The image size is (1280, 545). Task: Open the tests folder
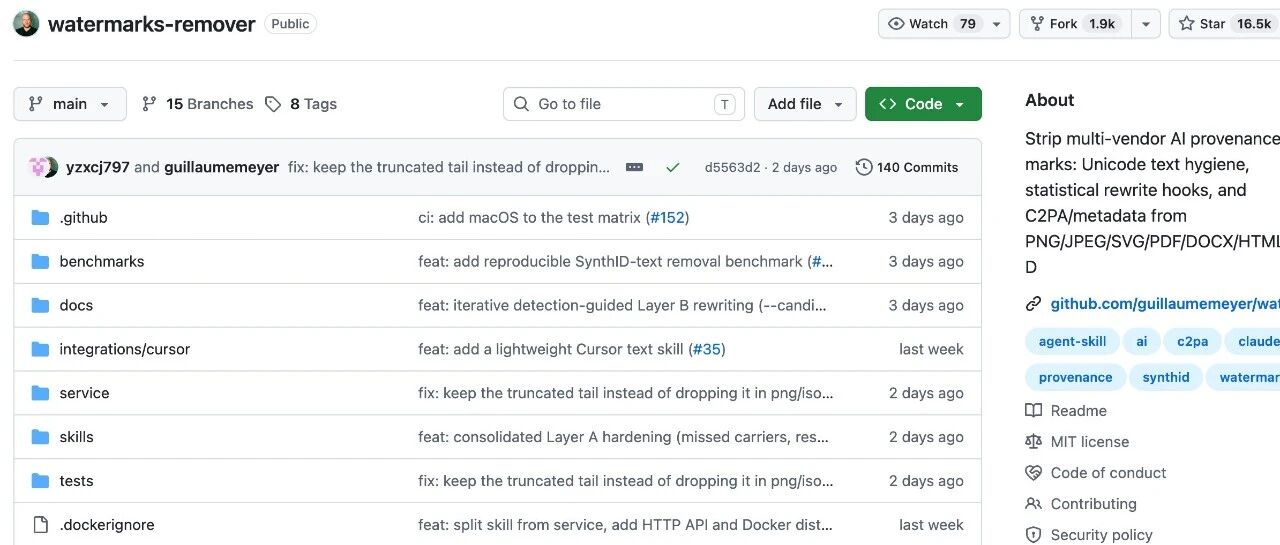pyautogui.click(x=76, y=482)
